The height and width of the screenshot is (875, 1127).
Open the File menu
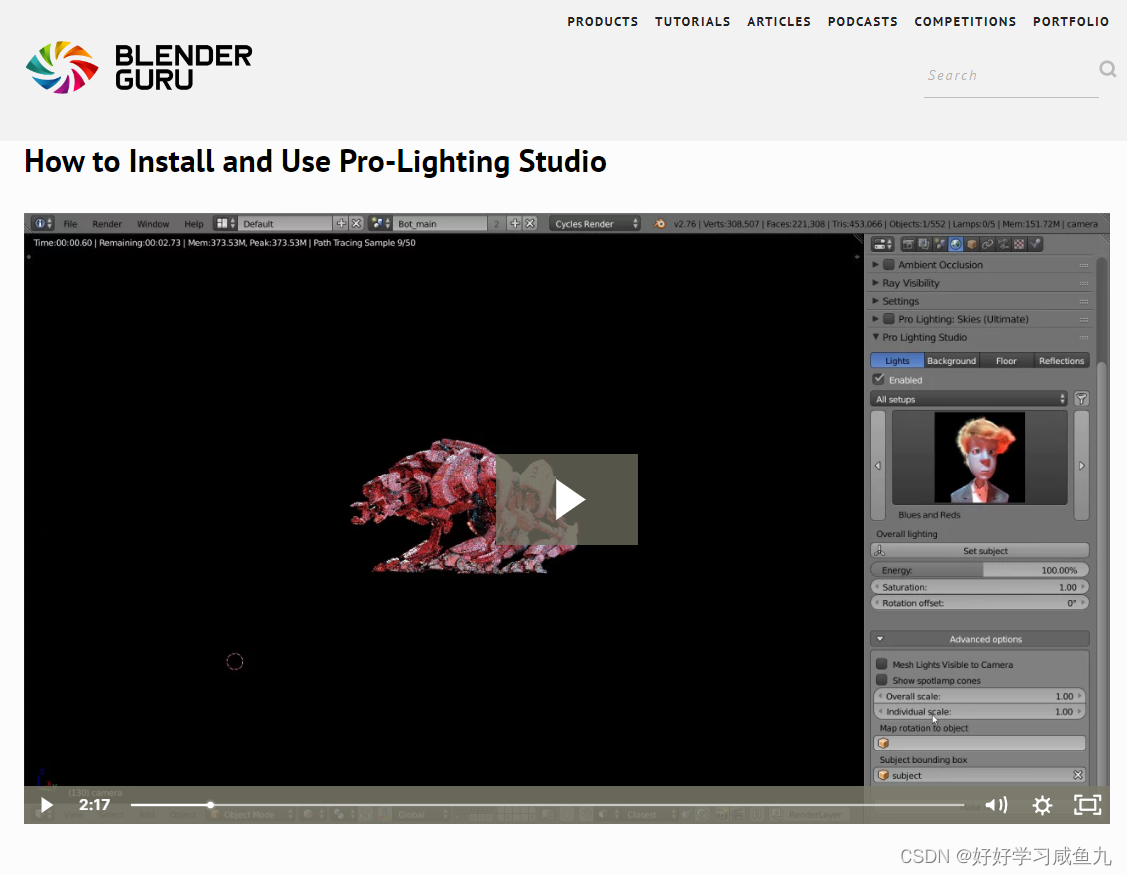pos(70,224)
